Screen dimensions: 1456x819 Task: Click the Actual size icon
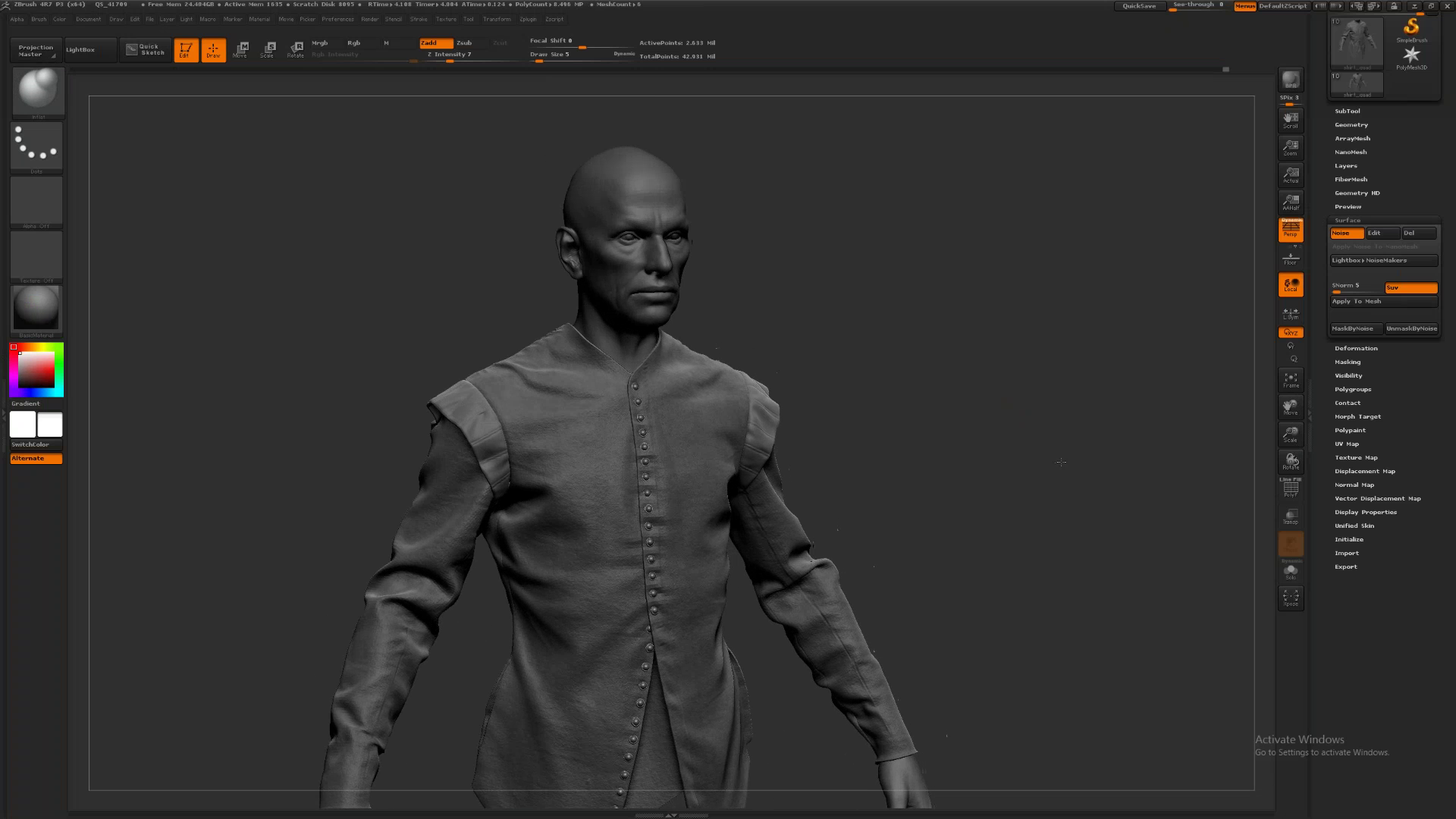[1290, 175]
